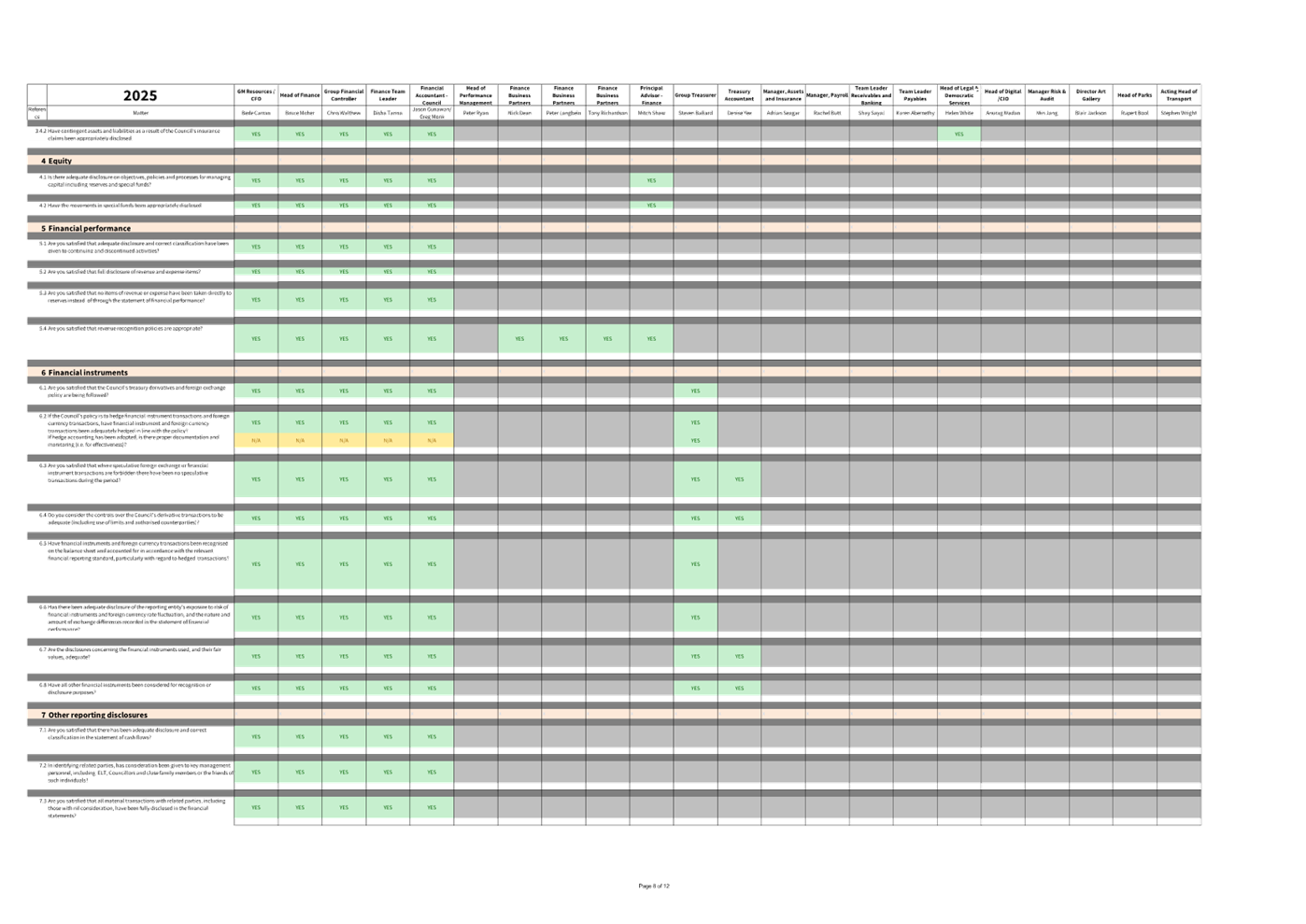
Task: Select the "4 Equity" section header
Action: 56,161
